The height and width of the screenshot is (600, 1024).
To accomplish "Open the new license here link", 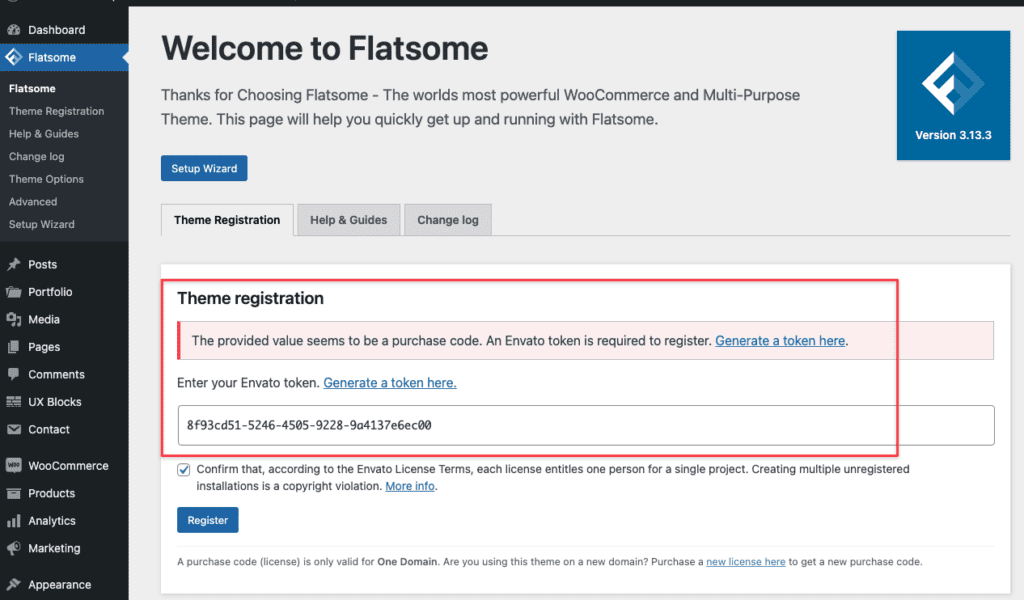I will (746, 562).
